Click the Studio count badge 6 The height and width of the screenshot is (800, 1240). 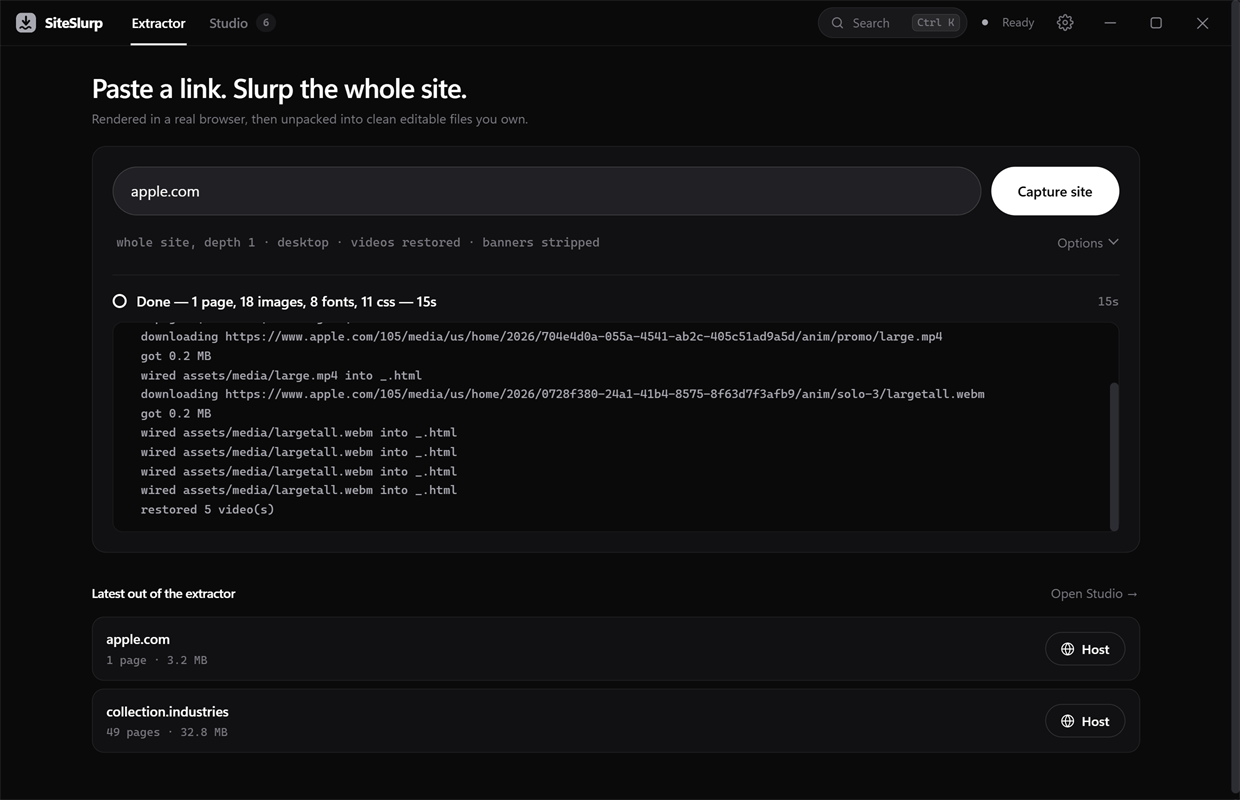[266, 23]
